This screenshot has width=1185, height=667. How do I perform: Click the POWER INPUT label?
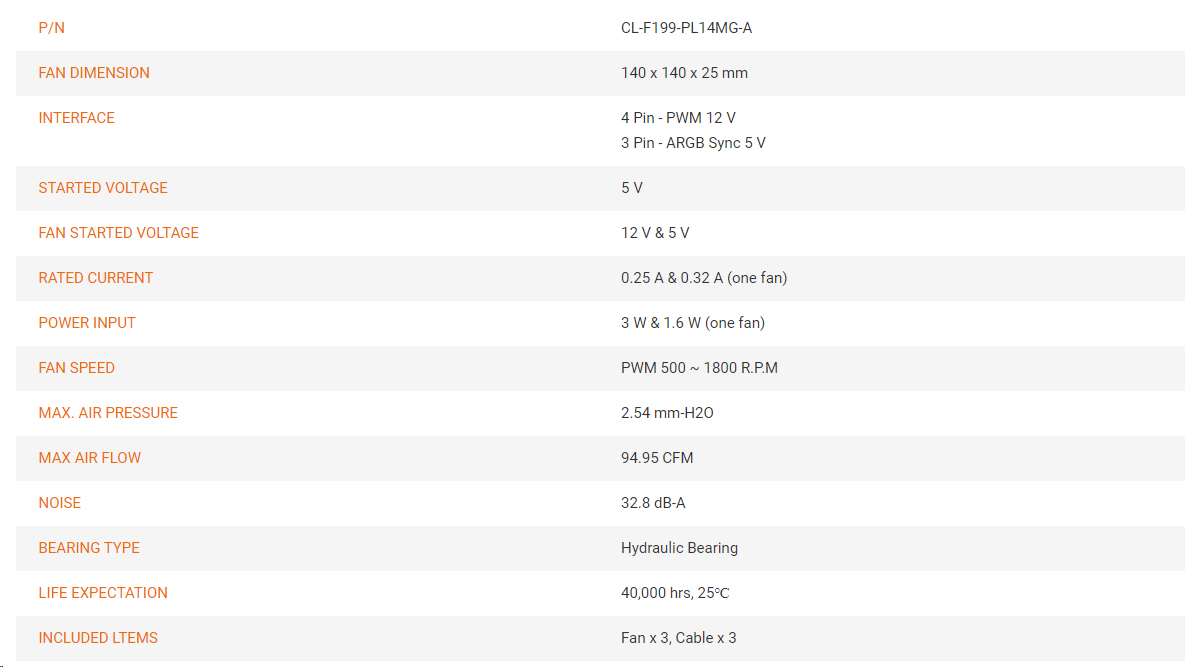[x=87, y=323]
